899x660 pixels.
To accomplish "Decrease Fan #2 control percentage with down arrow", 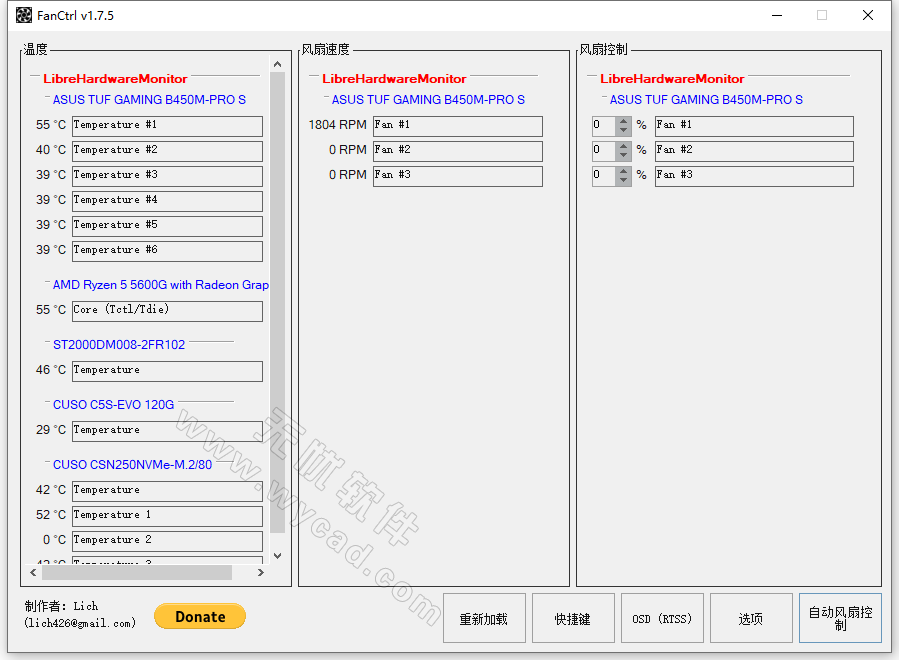I will point(624,156).
